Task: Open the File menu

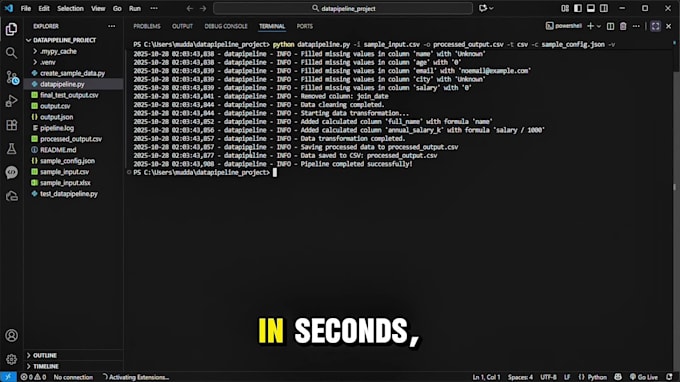Action: pyautogui.click(x=26, y=8)
